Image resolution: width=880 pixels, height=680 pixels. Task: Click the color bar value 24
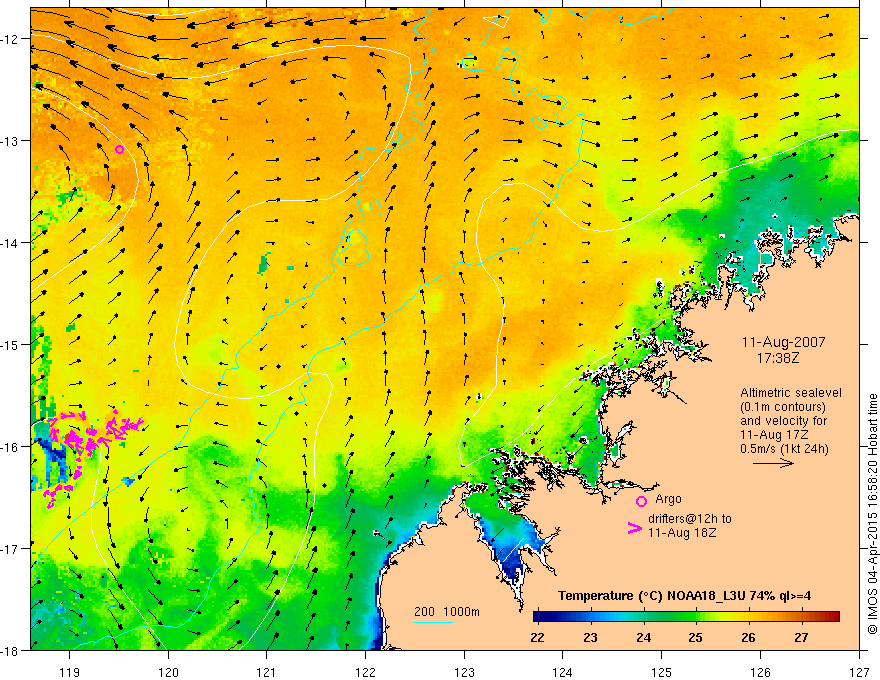[644, 637]
